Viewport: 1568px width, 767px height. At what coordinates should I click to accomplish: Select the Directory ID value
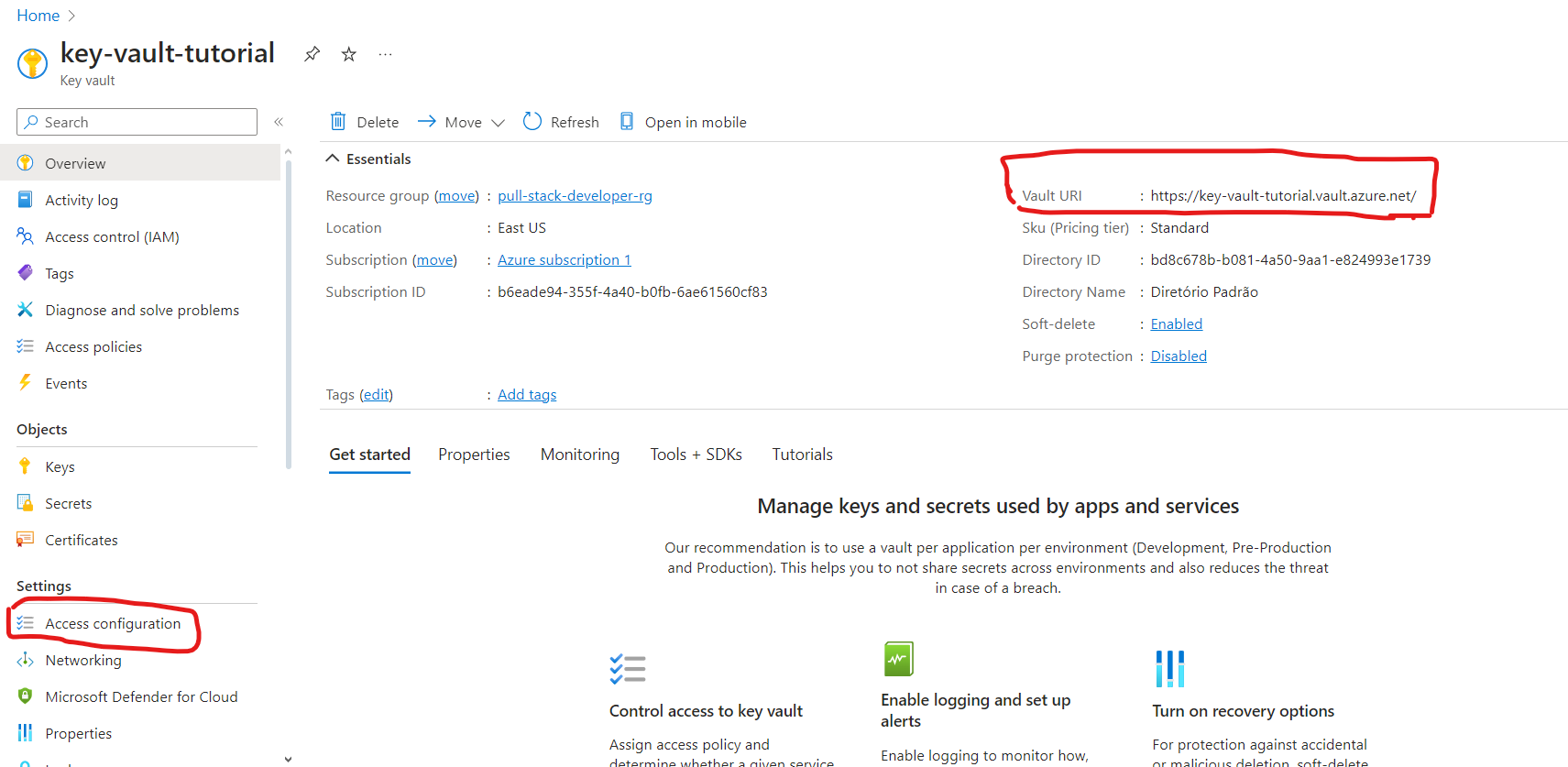[x=1290, y=260]
